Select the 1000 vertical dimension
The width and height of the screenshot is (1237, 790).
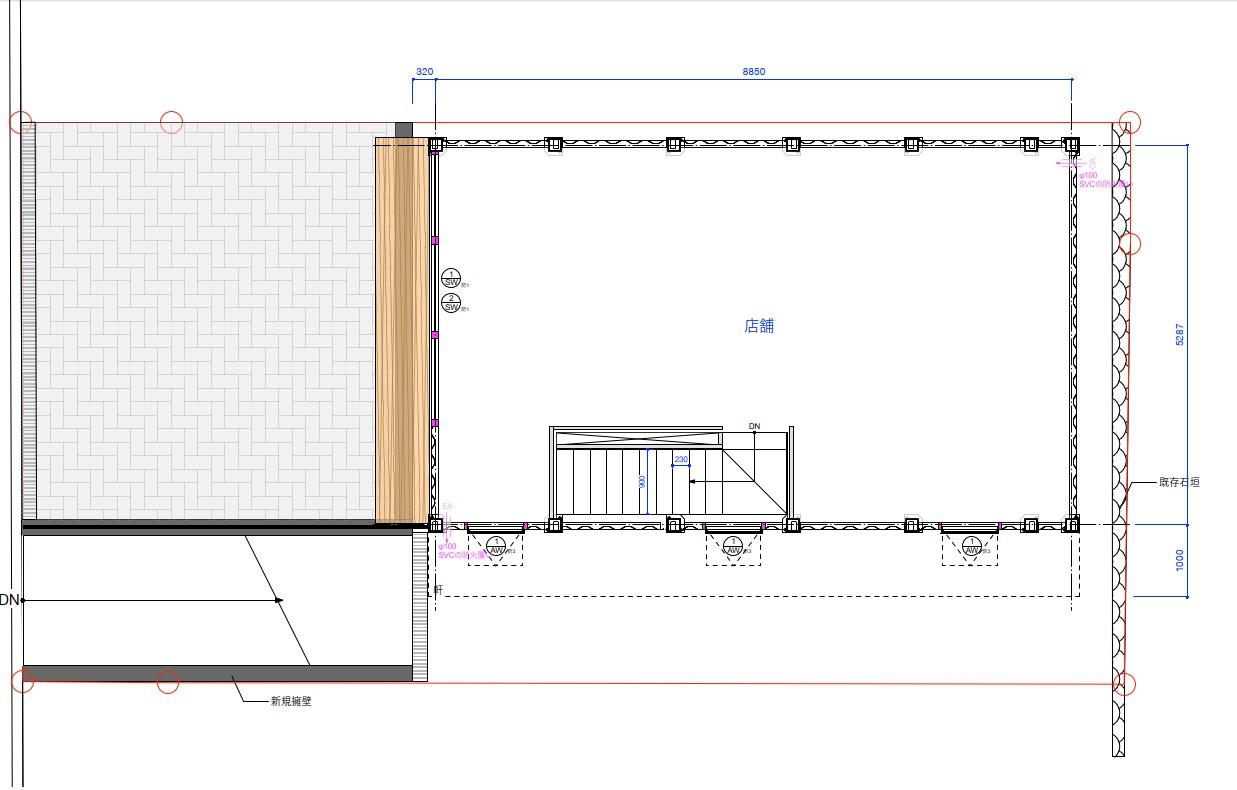(x=1180, y=561)
